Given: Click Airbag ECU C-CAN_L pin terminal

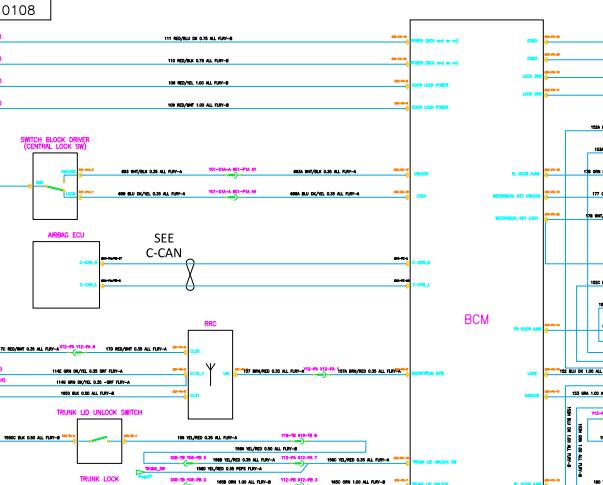Looking at the screenshot, I should tap(102, 286).
